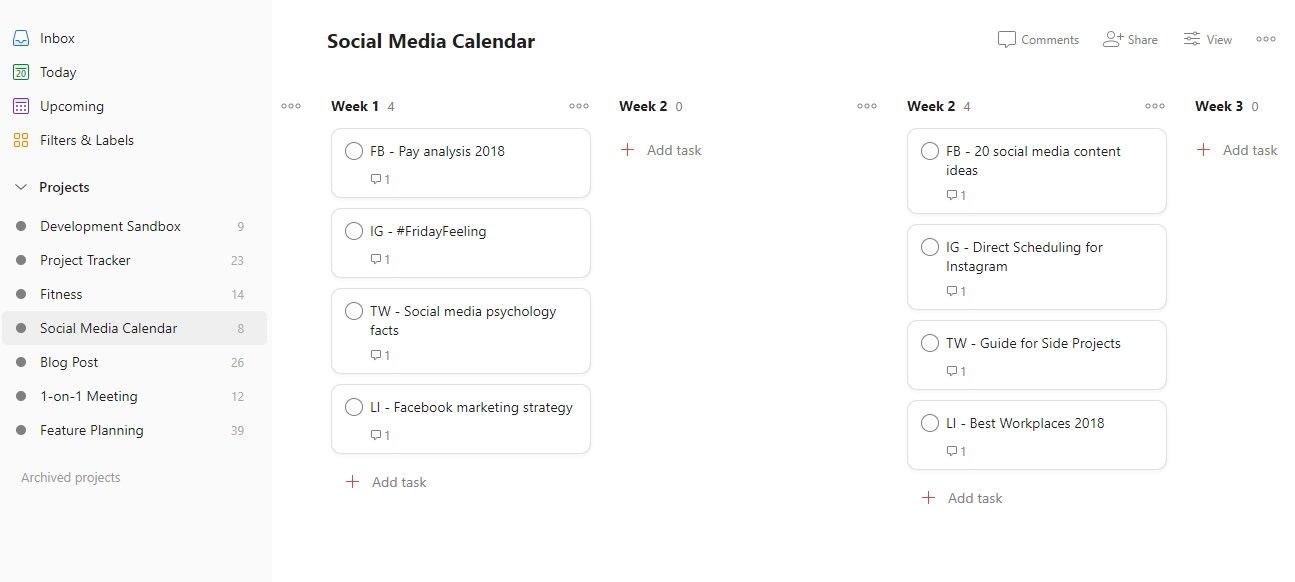Open Archived projects
The height and width of the screenshot is (582, 1295).
pyautogui.click(x=70, y=477)
